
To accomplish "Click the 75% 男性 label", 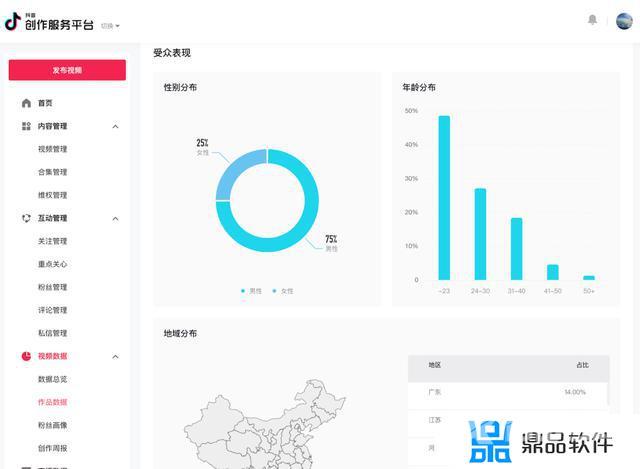I will point(331,243).
